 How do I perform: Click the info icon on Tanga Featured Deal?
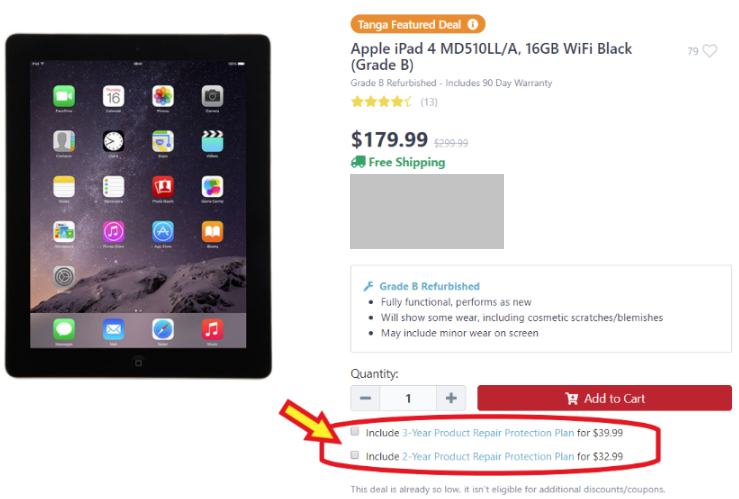[472, 24]
